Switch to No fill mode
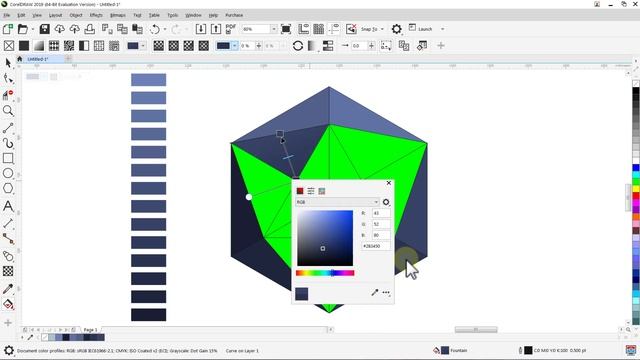640x360 pixels. [9, 46]
